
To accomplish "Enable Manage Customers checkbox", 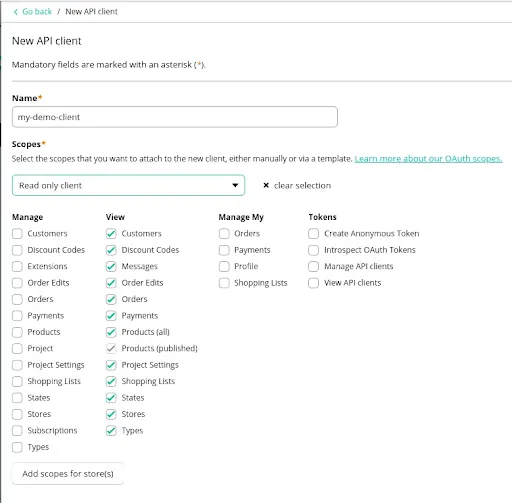I will pyautogui.click(x=17, y=234).
